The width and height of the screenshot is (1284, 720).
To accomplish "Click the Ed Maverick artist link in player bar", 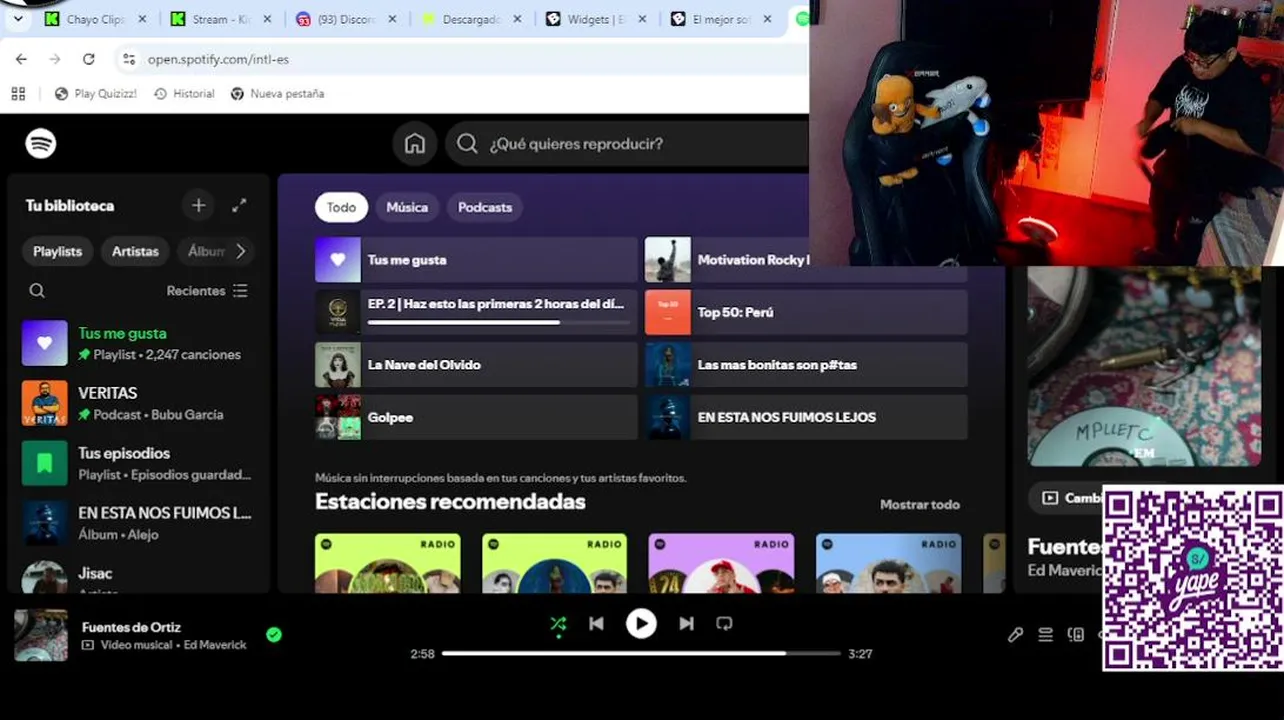I will tap(215, 645).
